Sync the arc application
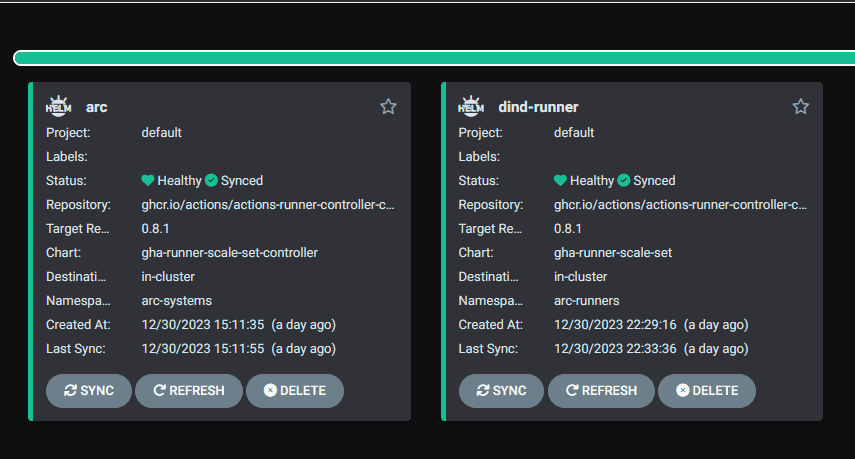 [x=89, y=391]
